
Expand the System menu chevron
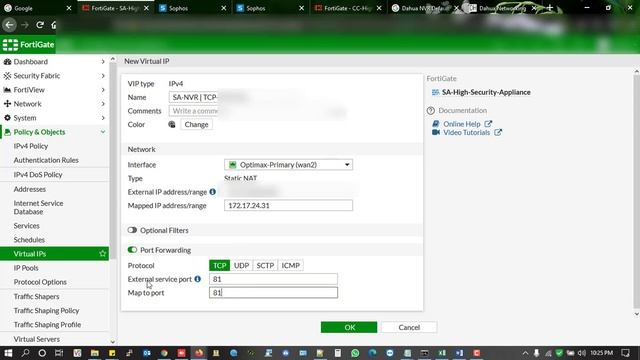(103, 118)
